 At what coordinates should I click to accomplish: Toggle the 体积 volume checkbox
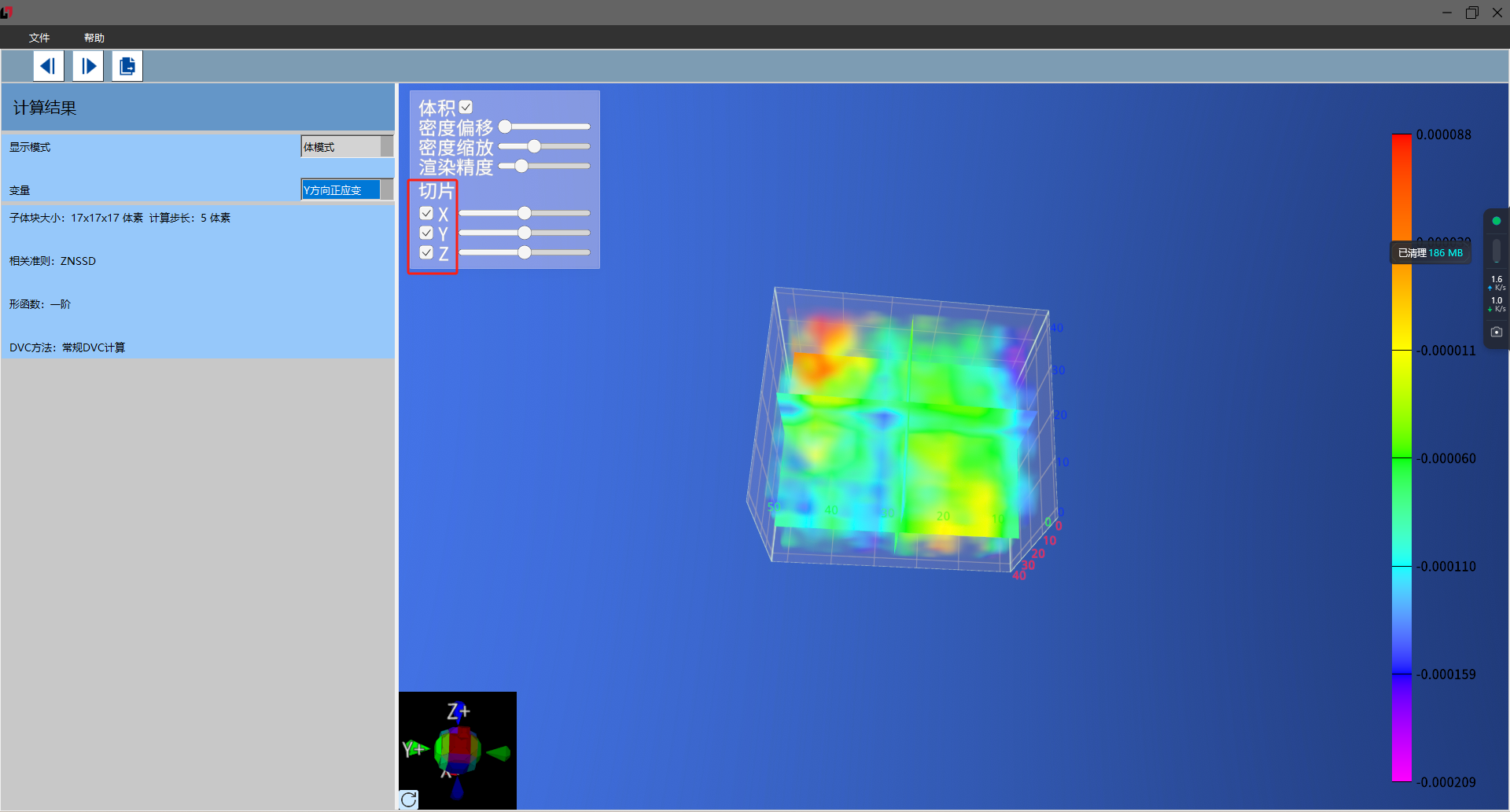[466, 107]
